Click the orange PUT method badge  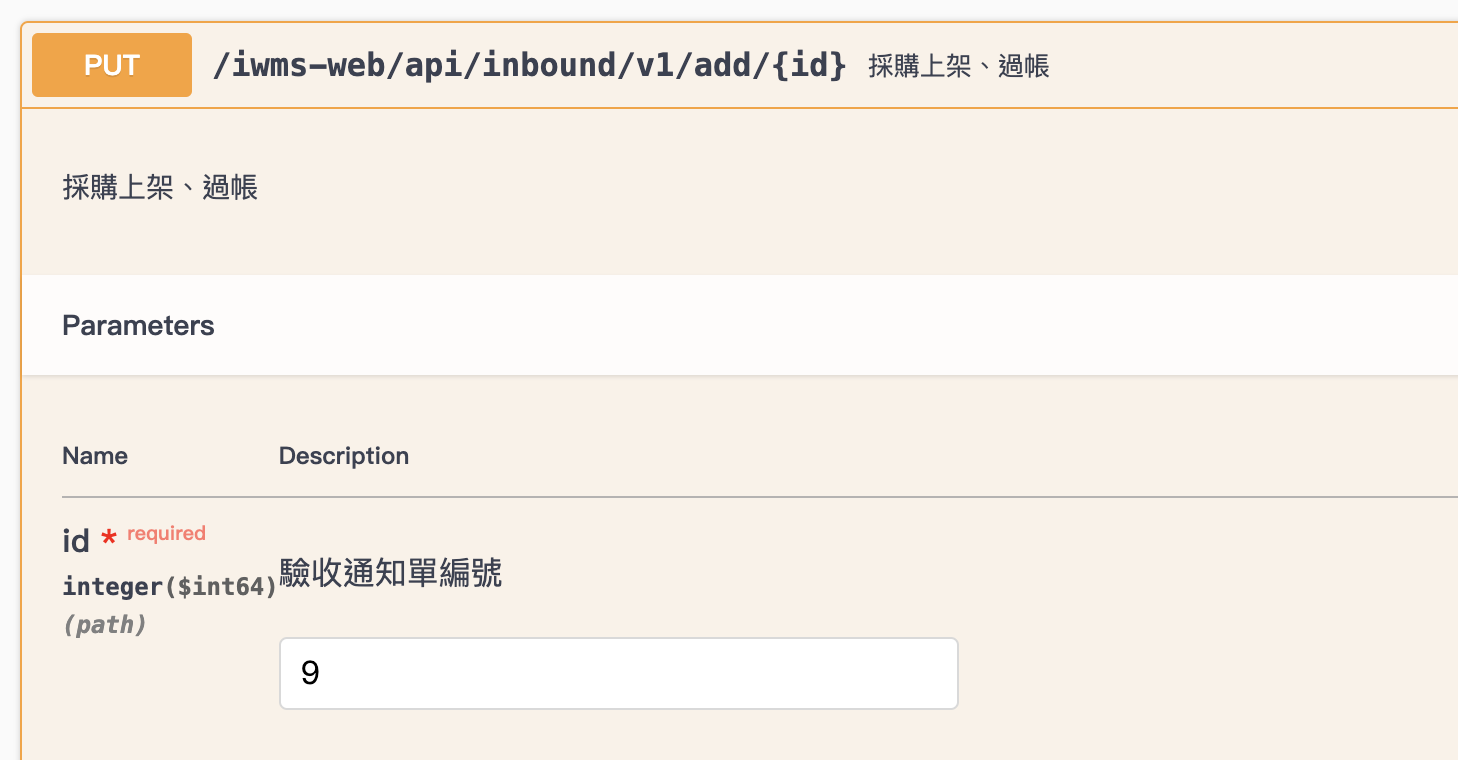(112, 65)
